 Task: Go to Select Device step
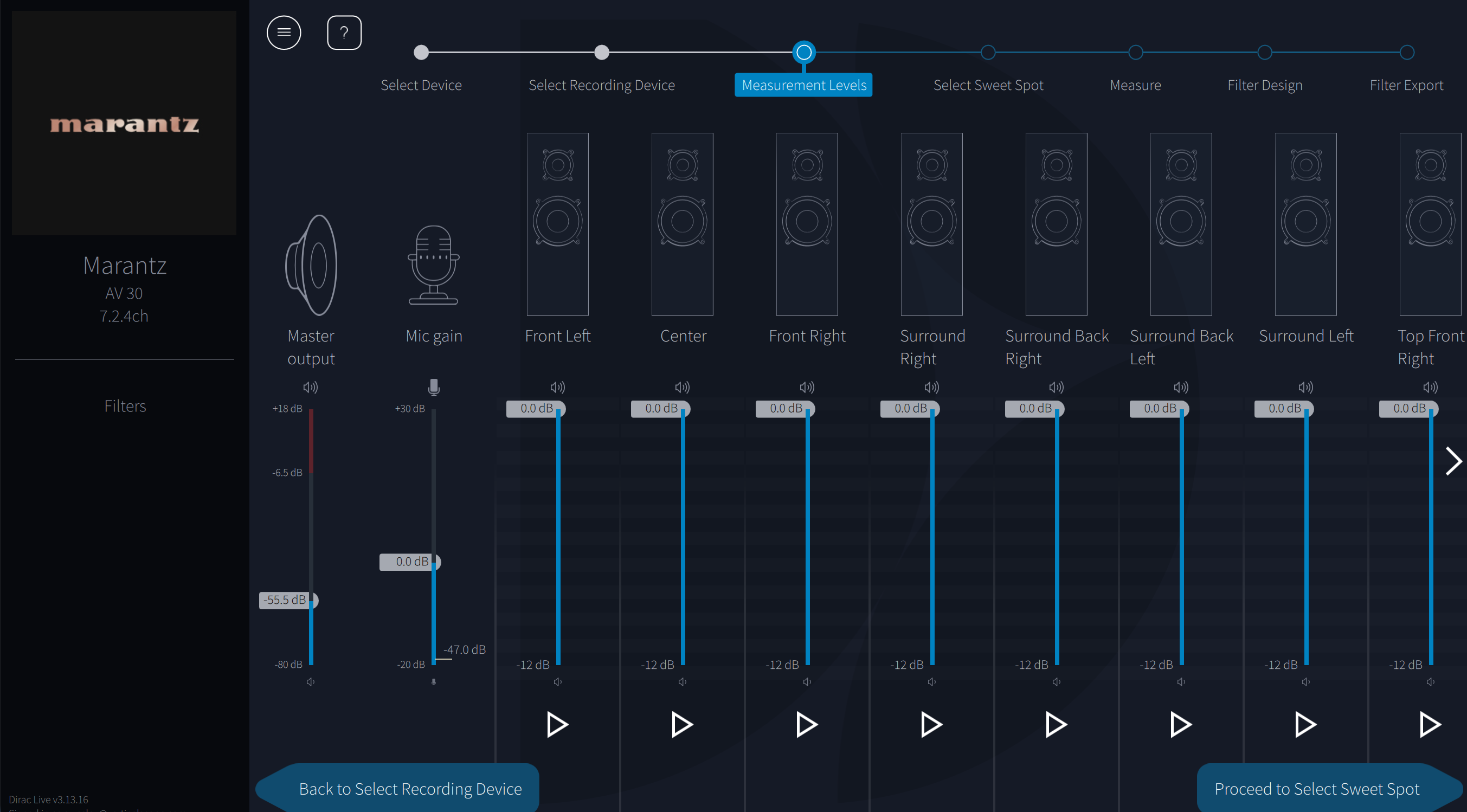point(421,53)
